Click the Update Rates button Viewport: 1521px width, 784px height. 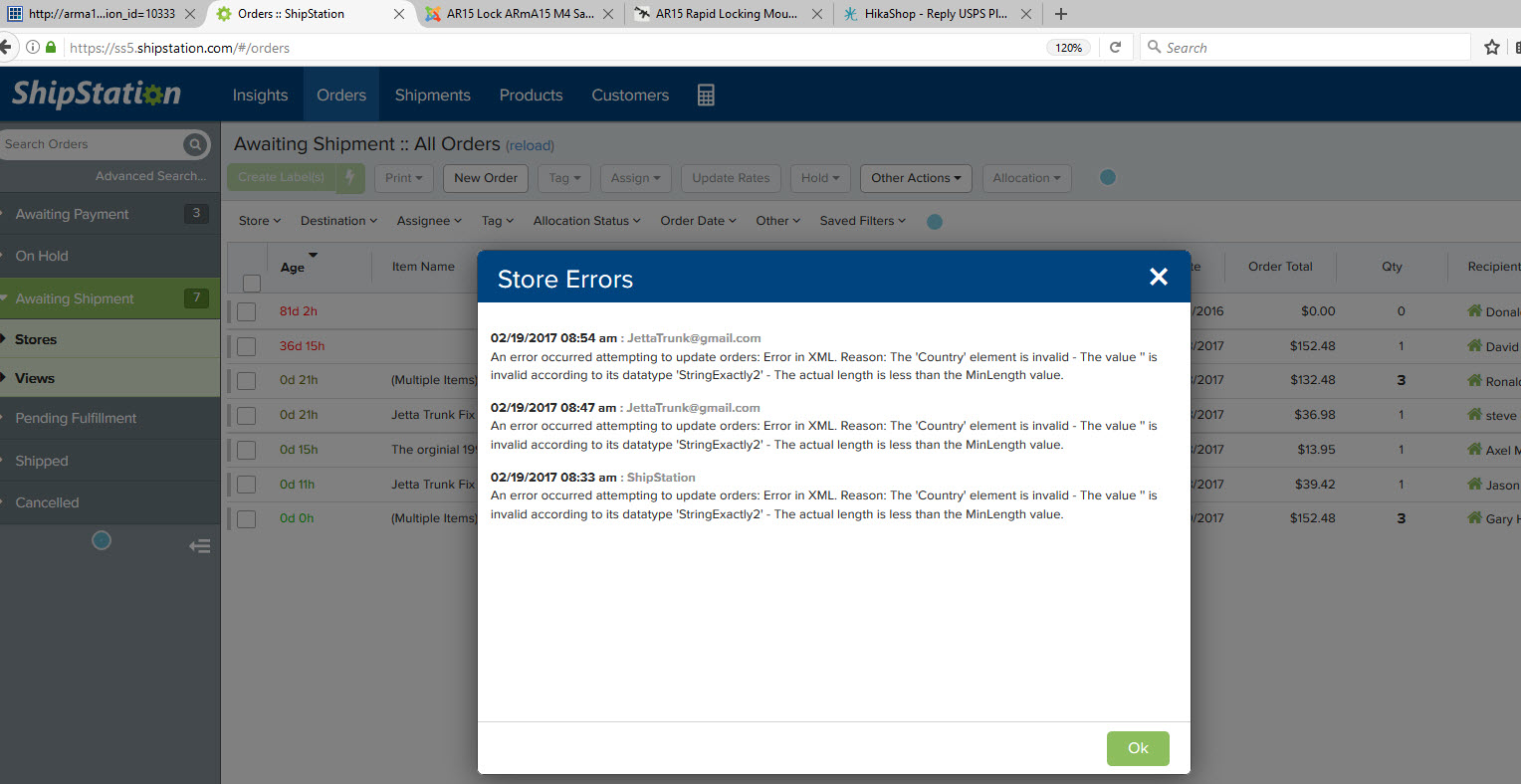[731, 178]
